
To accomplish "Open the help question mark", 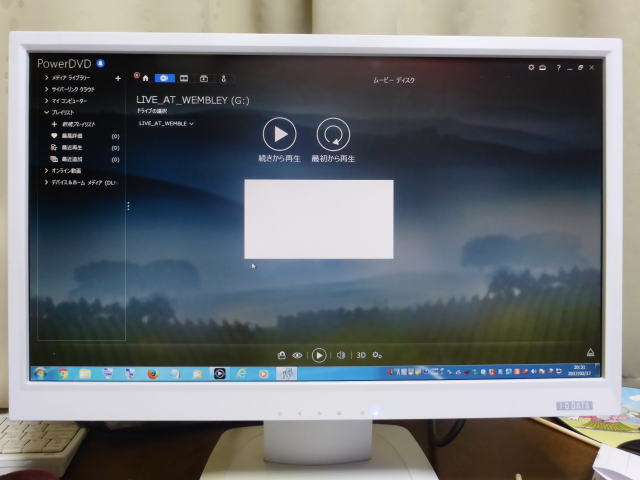I will coord(558,68).
